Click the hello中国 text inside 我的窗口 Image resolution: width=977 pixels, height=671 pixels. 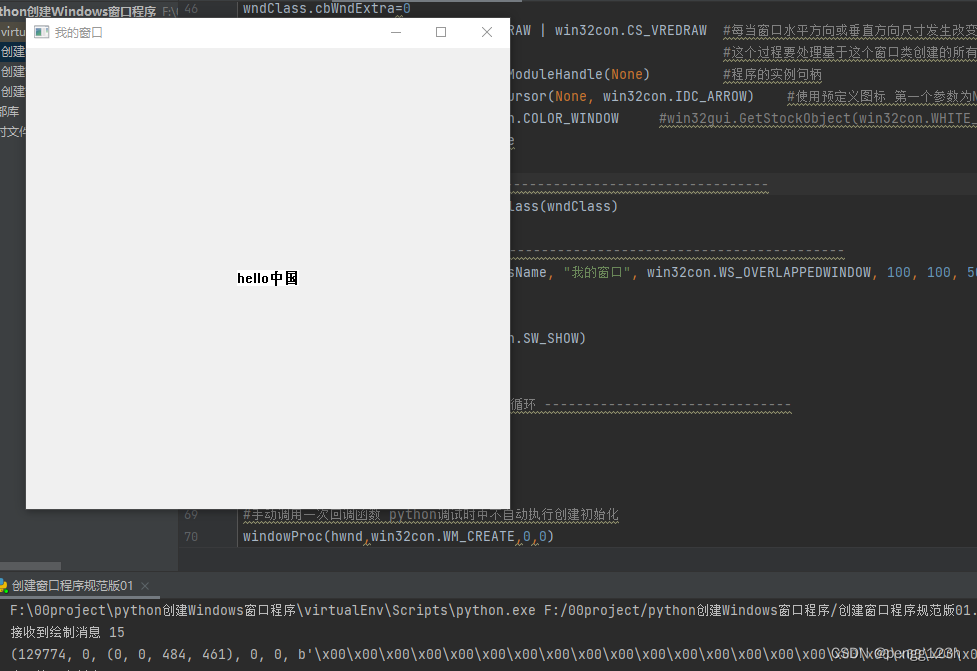pyautogui.click(x=267, y=278)
